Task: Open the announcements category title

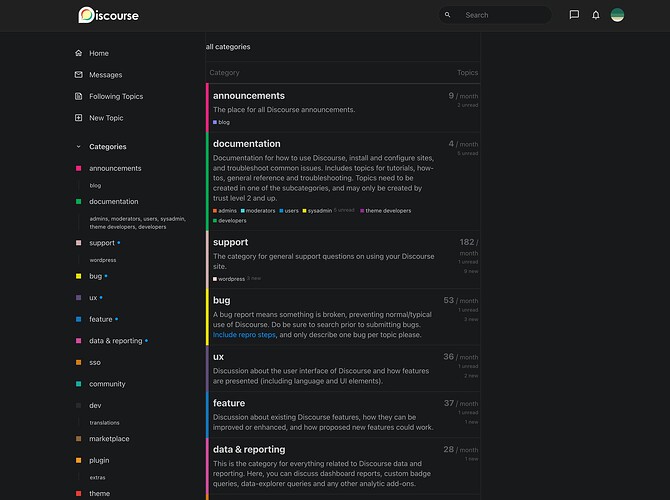Action: tap(249, 96)
